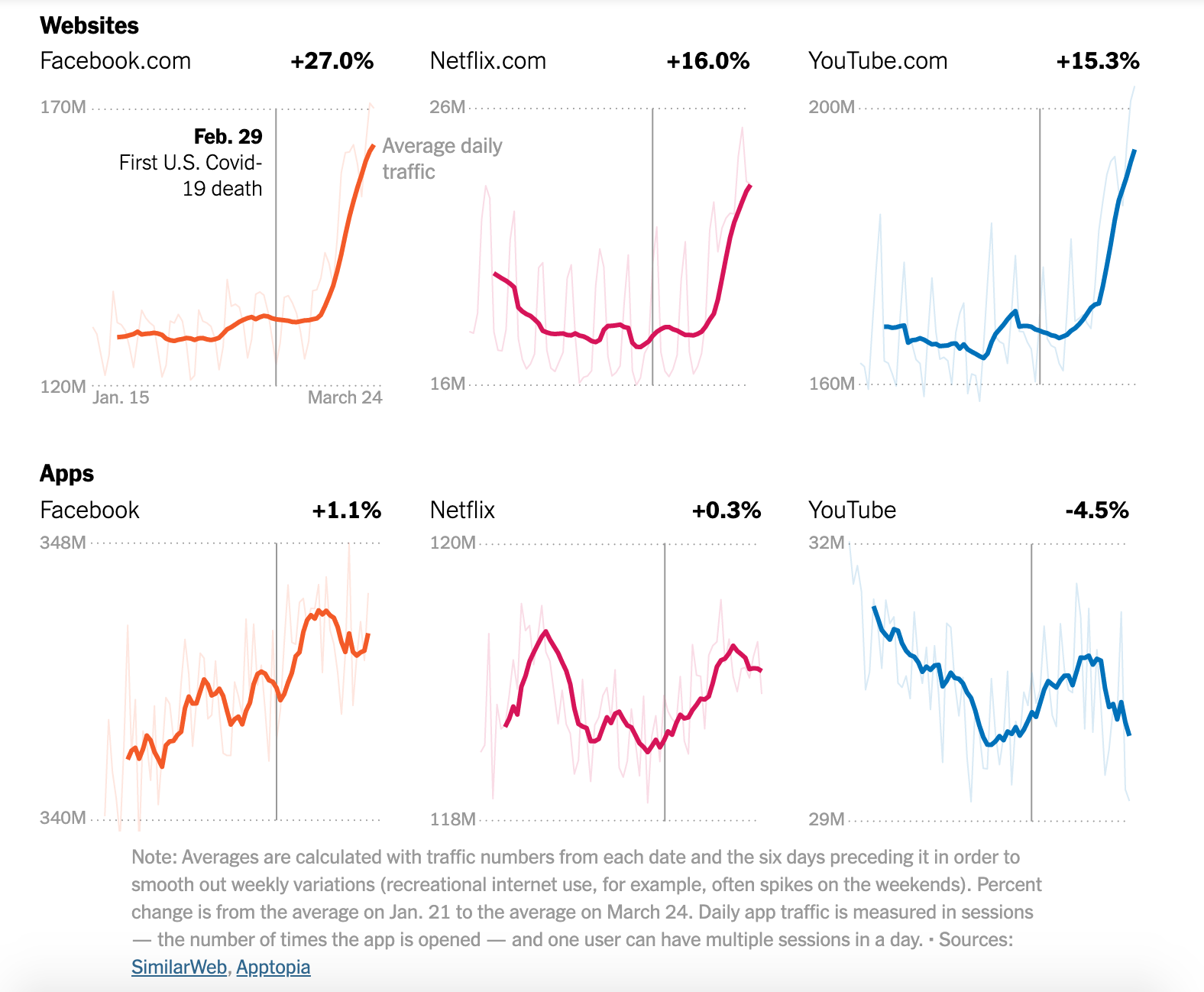Select the +27.0% Facebook.com change value

tap(332, 61)
